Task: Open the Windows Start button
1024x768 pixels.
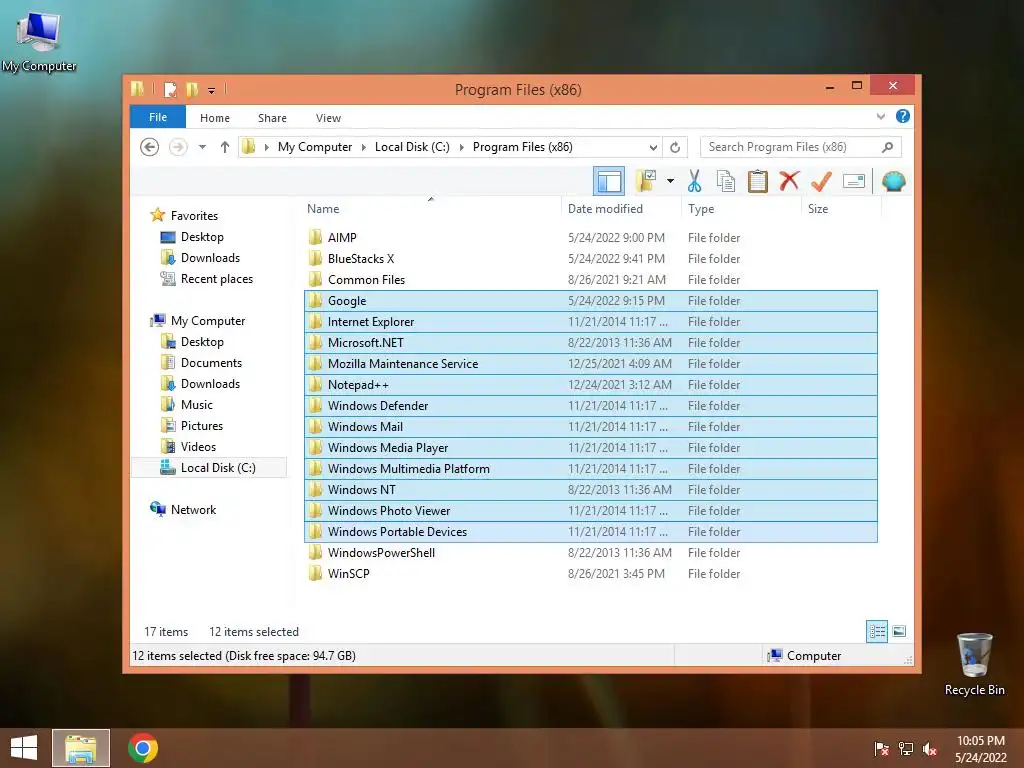Action: tap(24, 748)
